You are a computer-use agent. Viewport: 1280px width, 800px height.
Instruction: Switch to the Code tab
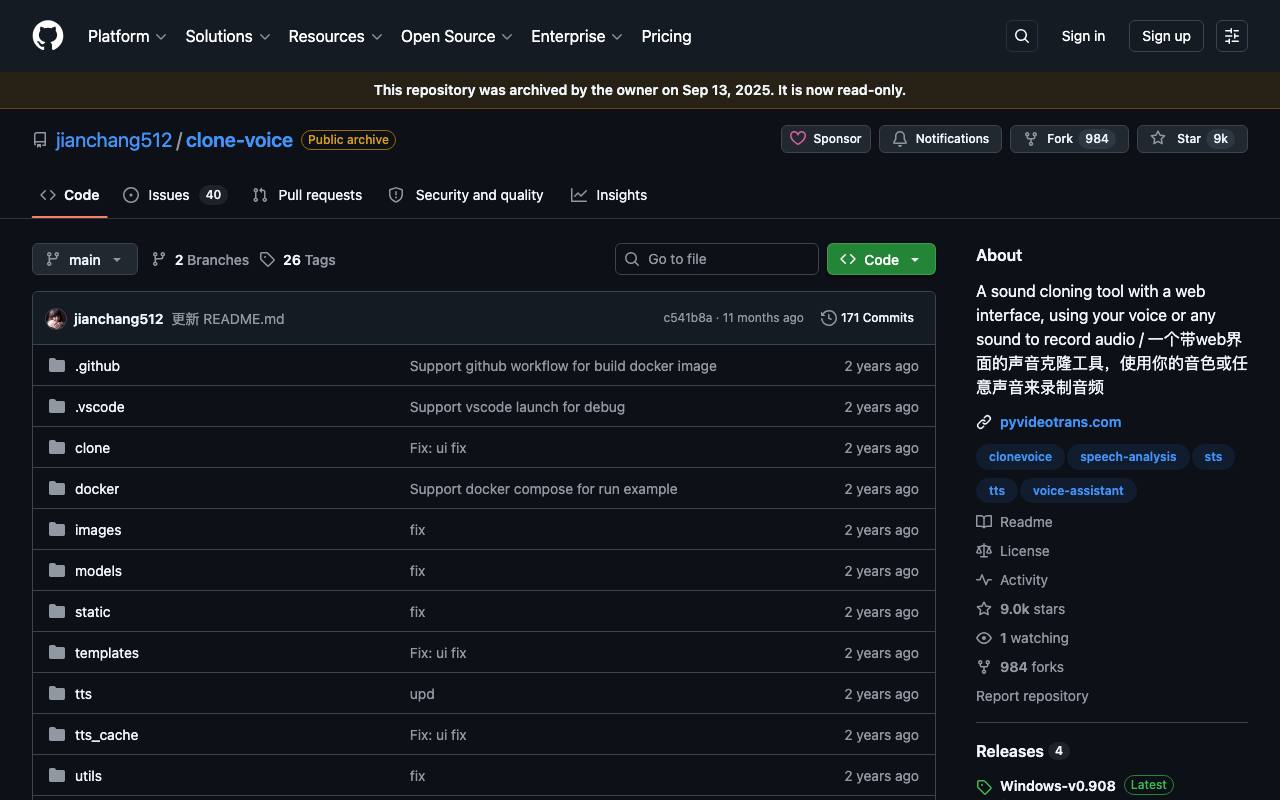(70, 195)
